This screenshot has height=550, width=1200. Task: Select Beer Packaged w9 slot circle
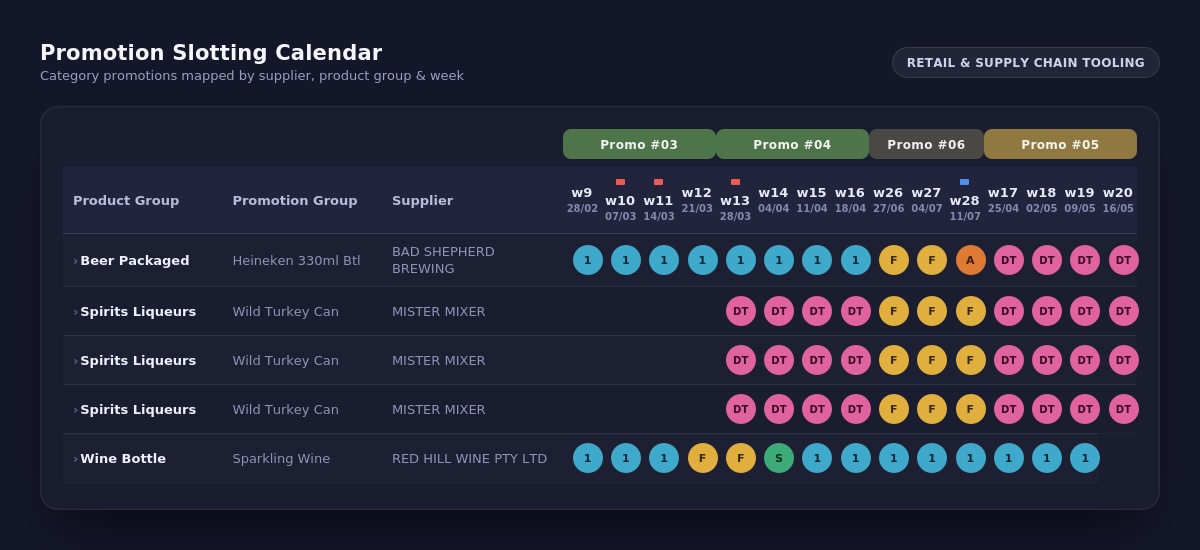588,260
